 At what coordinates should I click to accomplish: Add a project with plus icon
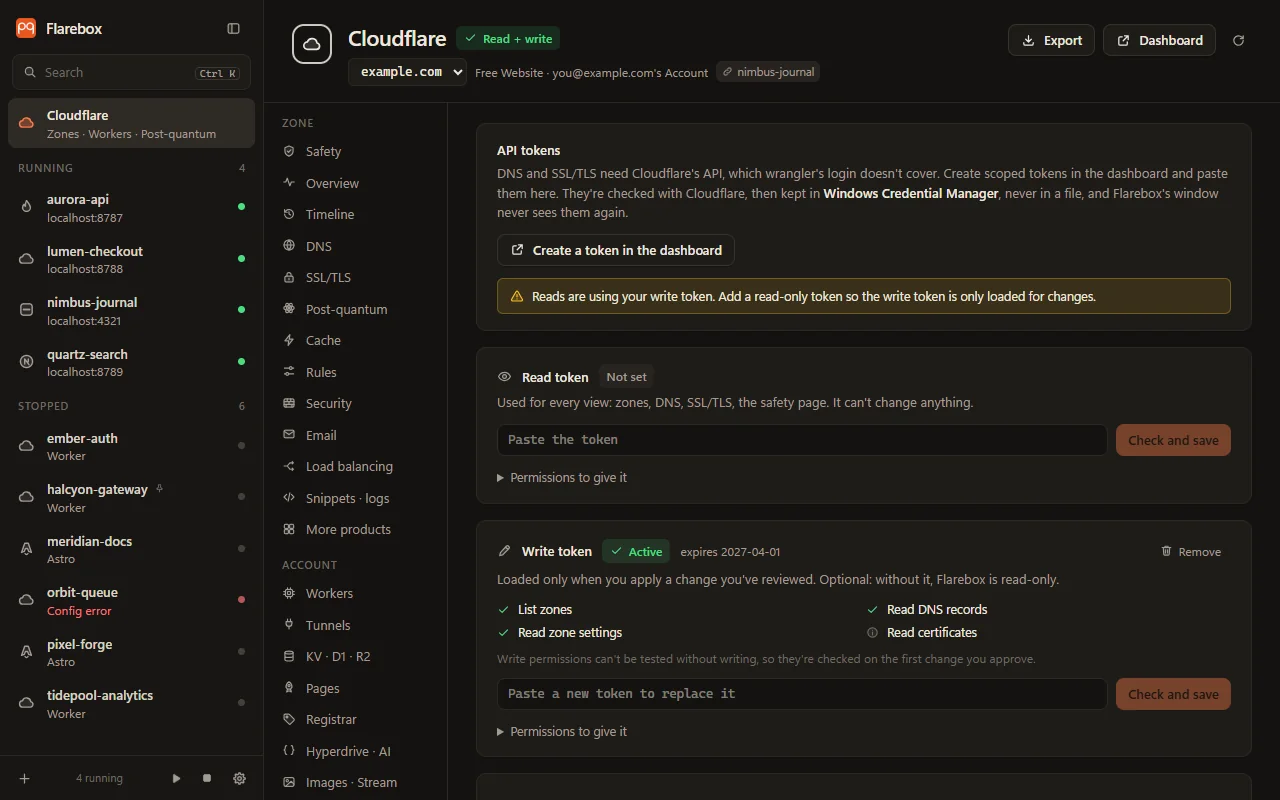(x=25, y=778)
